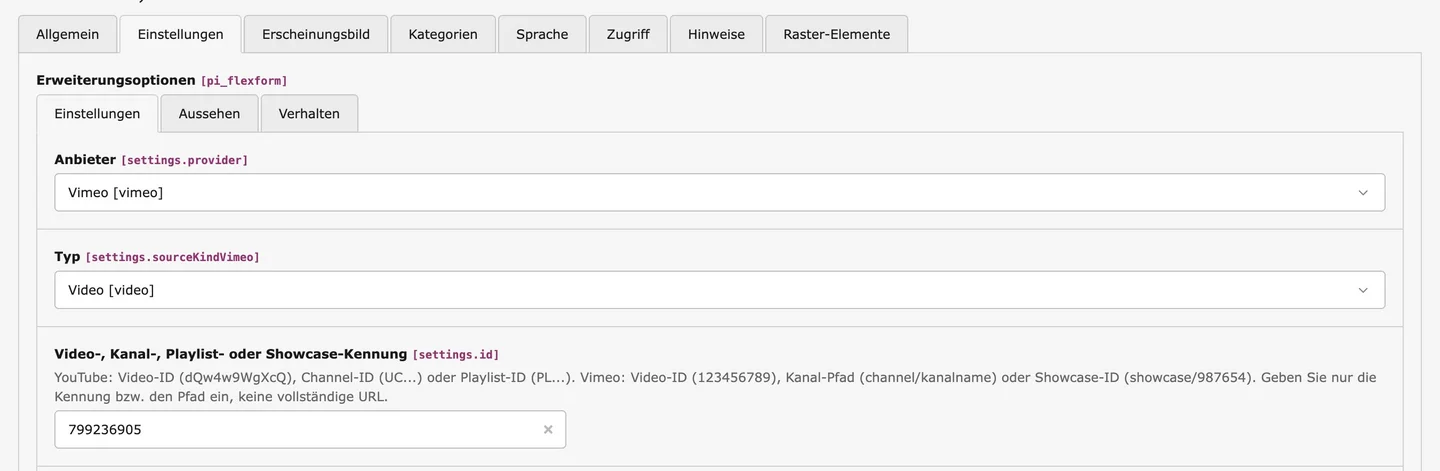The height and width of the screenshot is (471, 1440).
Task: Switch to the Sprache tab
Action: (x=542, y=34)
